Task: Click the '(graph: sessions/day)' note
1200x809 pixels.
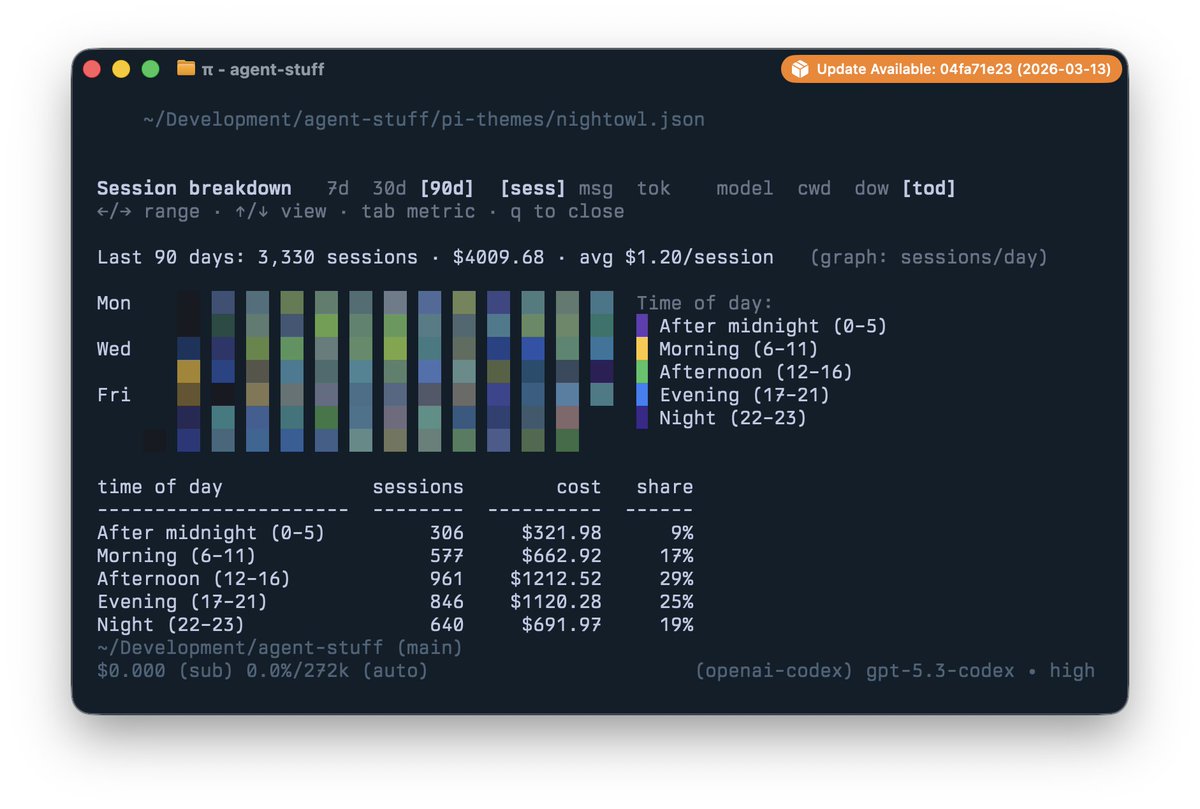Action: 928,257
